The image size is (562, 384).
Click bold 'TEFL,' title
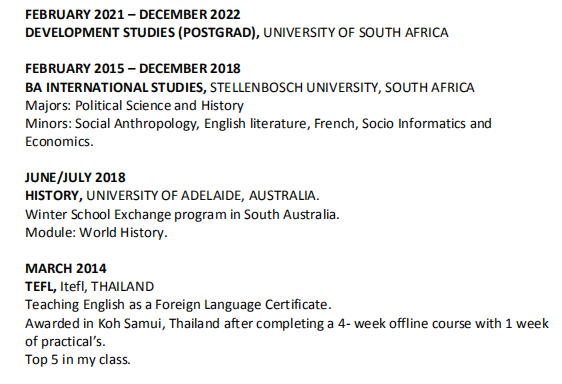[41, 287]
